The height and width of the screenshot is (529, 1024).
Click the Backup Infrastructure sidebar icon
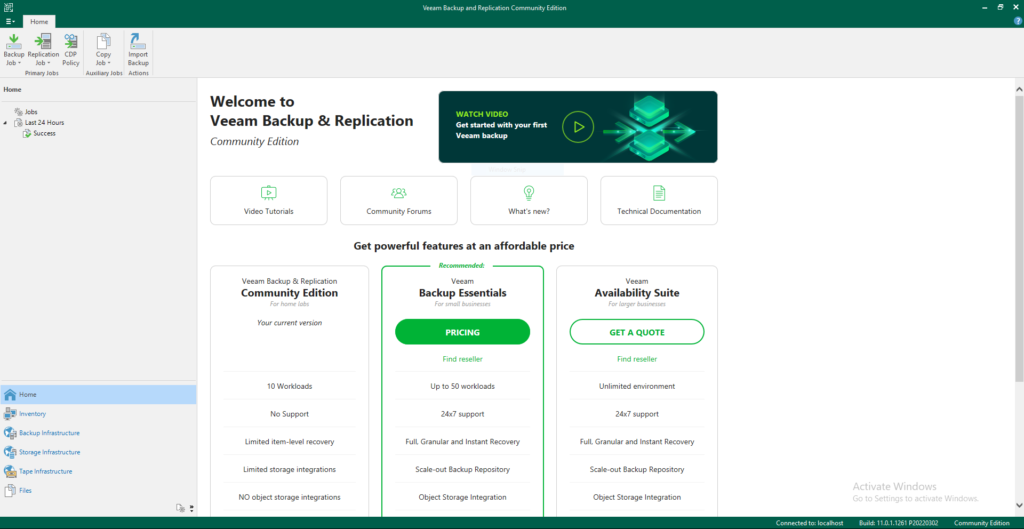10,432
